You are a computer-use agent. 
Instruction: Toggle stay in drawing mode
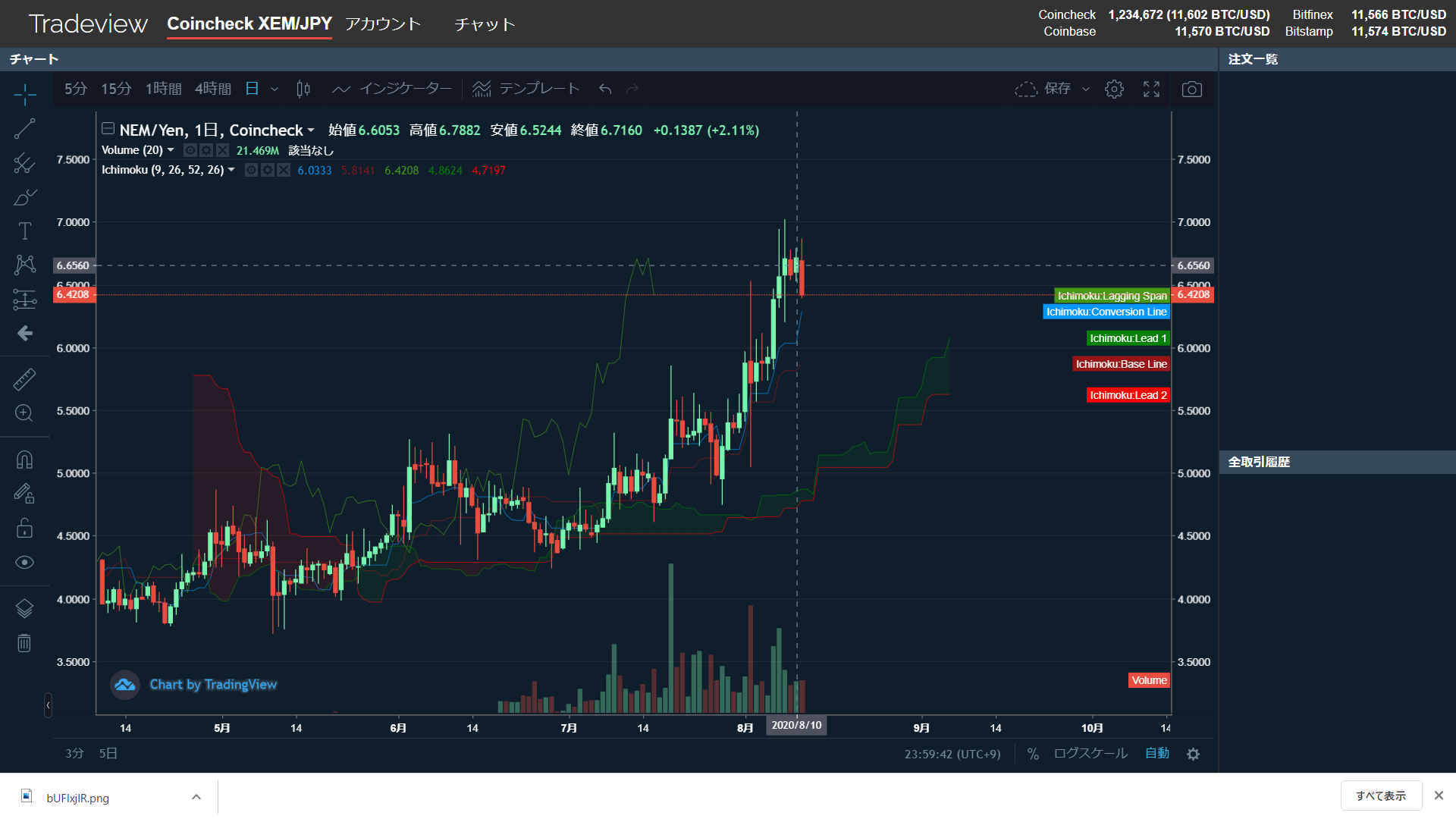tap(24, 494)
